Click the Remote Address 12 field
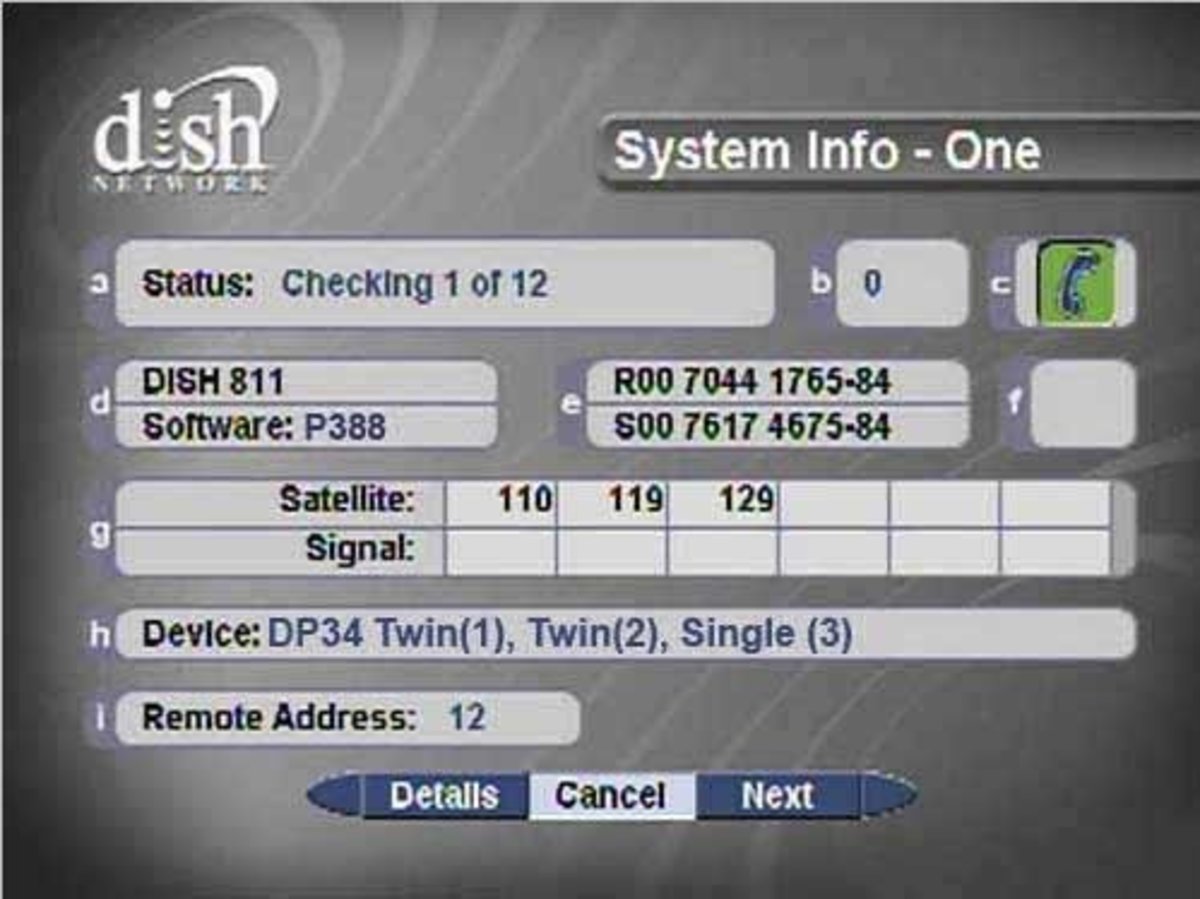Viewport: 1200px width, 899px height. pyautogui.click(x=350, y=716)
